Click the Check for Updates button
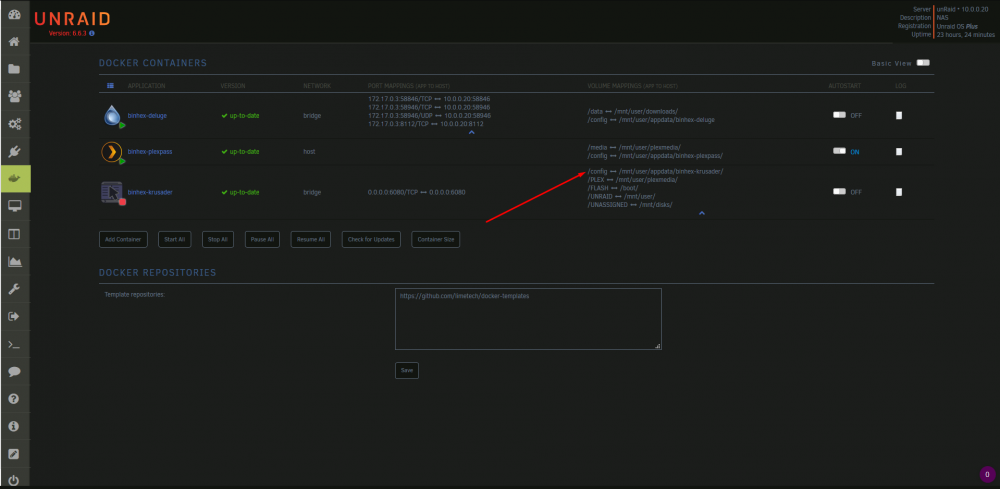The height and width of the screenshot is (489, 1000). (371, 240)
